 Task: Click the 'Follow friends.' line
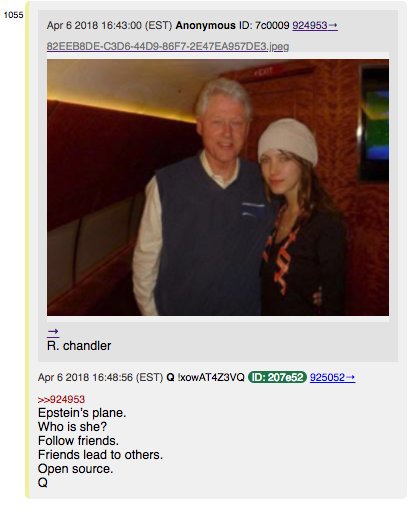point(78,441)
